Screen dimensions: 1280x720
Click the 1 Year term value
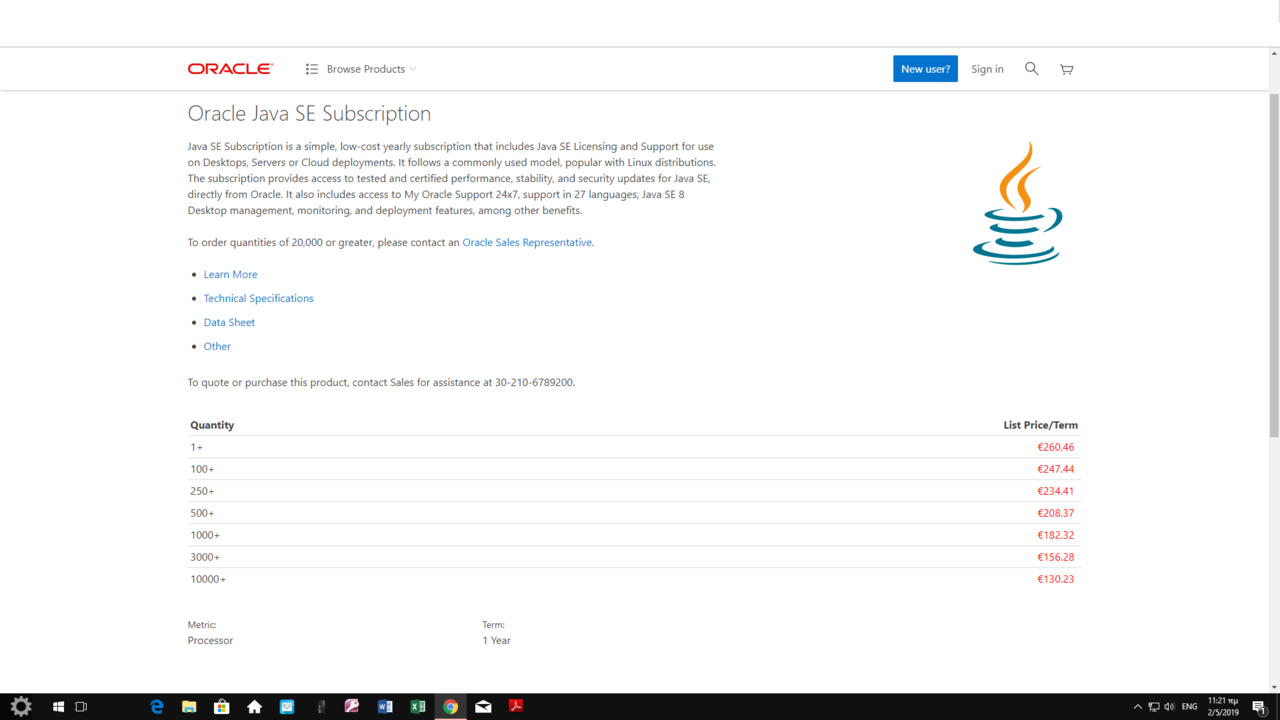click(496, 640)
